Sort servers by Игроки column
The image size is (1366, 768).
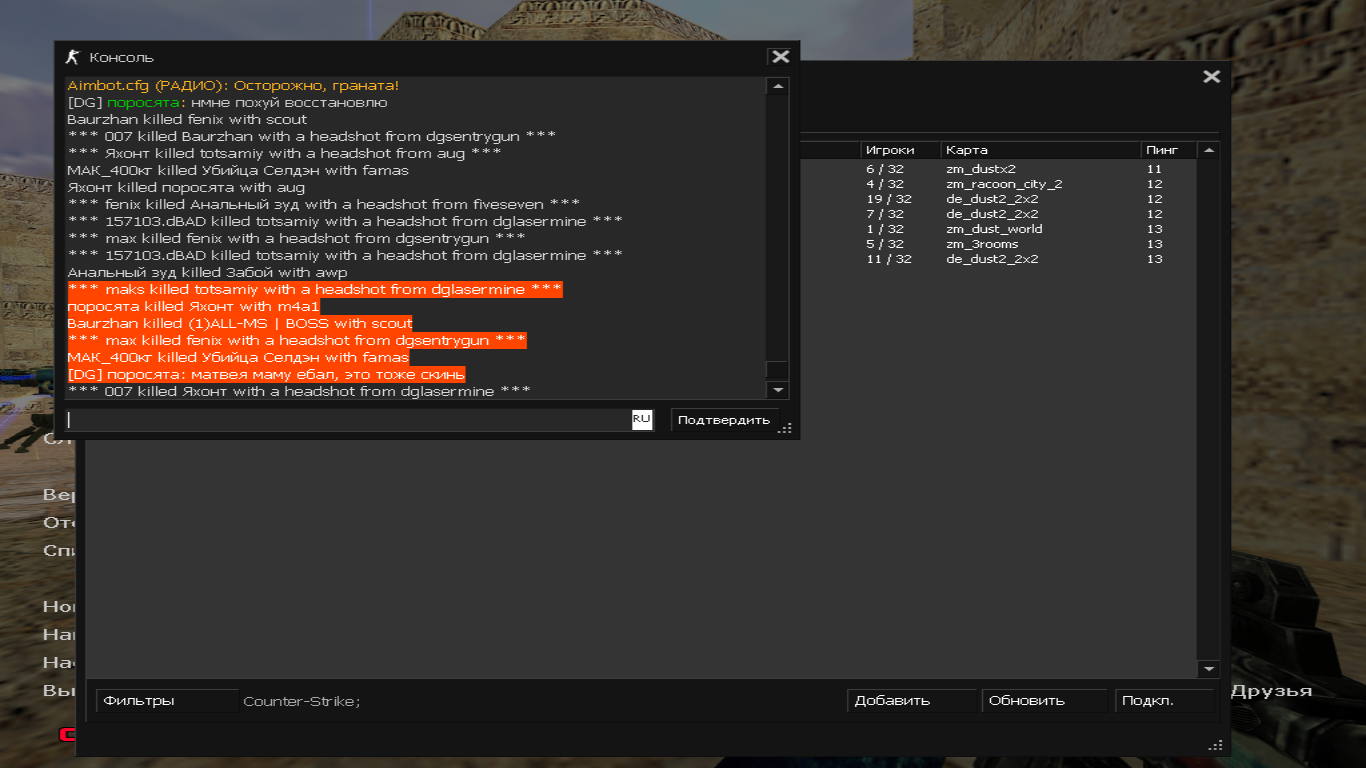coord(899,150)
